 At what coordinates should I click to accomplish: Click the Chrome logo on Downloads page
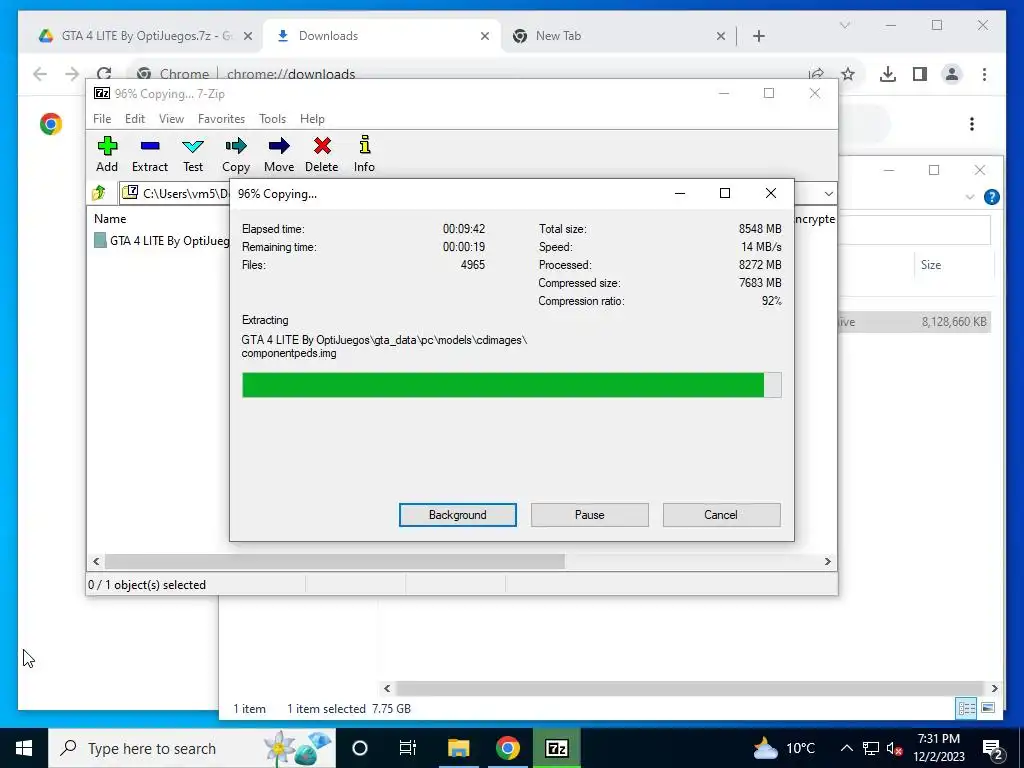(51, 123)
